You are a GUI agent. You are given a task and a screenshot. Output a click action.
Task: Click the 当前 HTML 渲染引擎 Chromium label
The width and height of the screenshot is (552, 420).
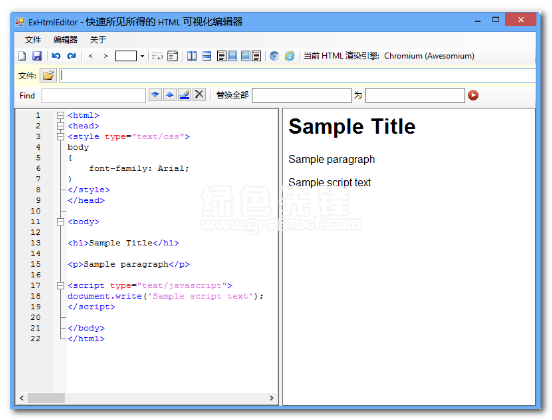(x=389, y=56)
